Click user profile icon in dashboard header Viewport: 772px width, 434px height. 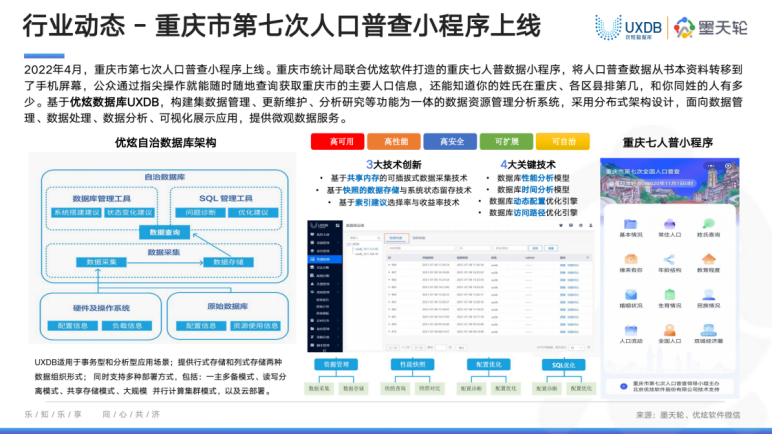(590, 225)
